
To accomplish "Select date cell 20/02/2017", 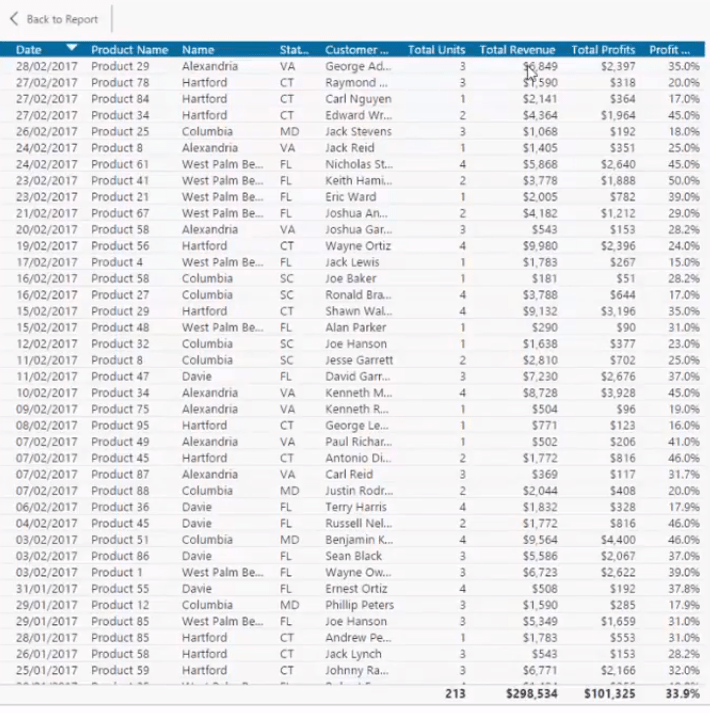I will (x=47, y=230).
